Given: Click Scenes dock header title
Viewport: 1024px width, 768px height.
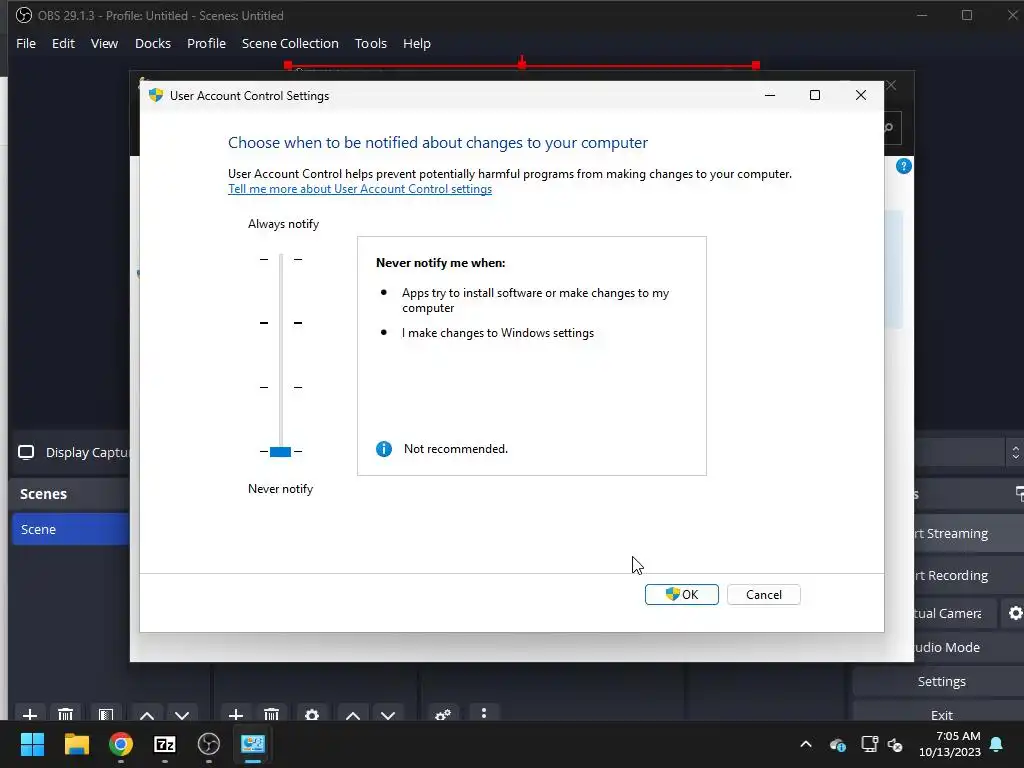Looking at the screenshot, I should tap(43, 494).
